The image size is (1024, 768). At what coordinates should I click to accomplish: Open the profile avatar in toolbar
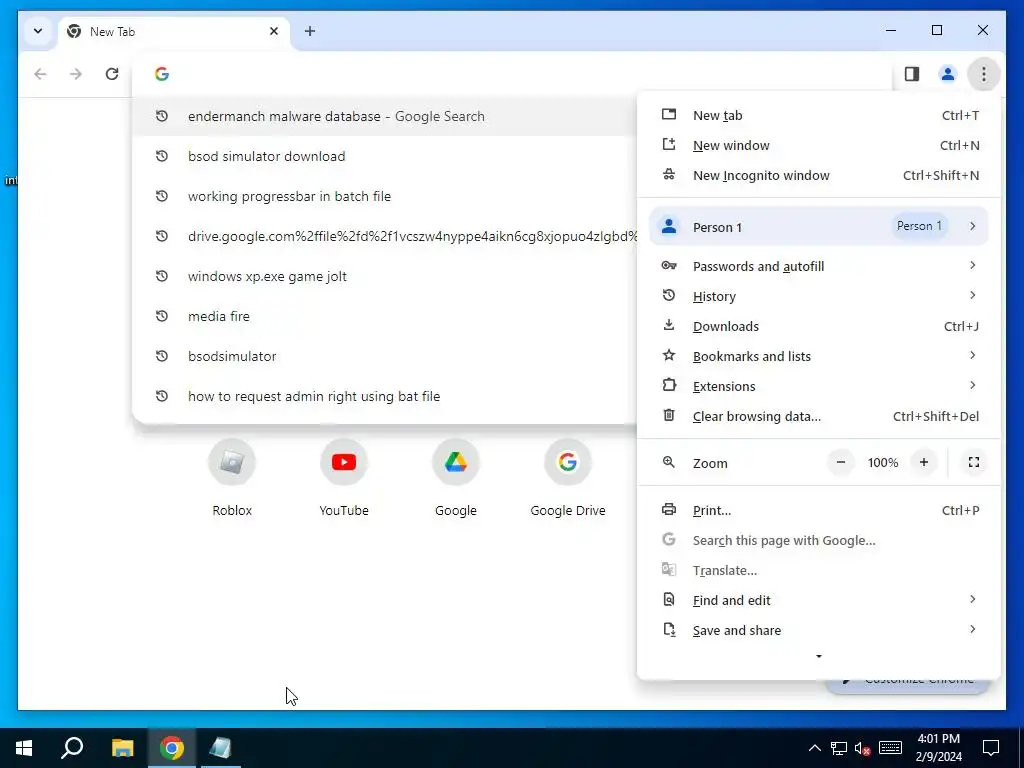948,74
